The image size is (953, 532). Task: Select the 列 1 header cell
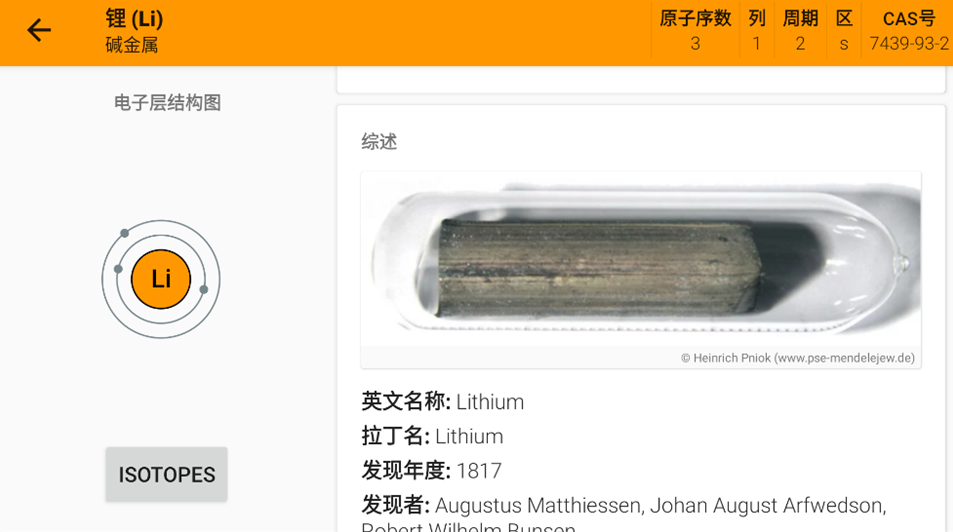pos(757,31)
